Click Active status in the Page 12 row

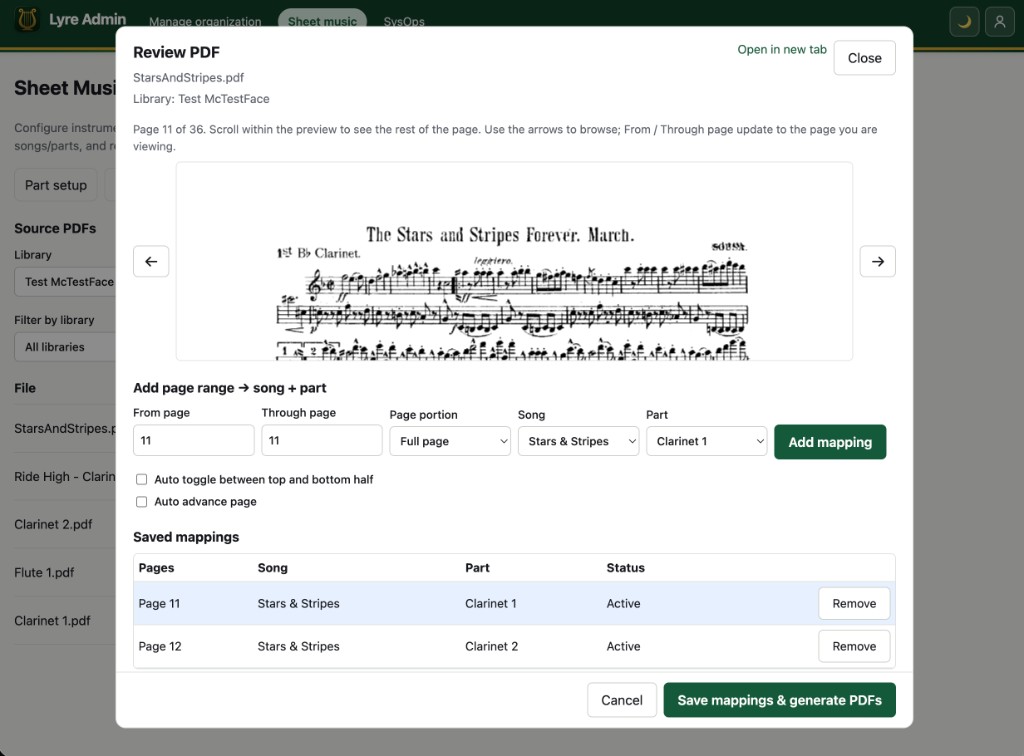pos(623,646)
